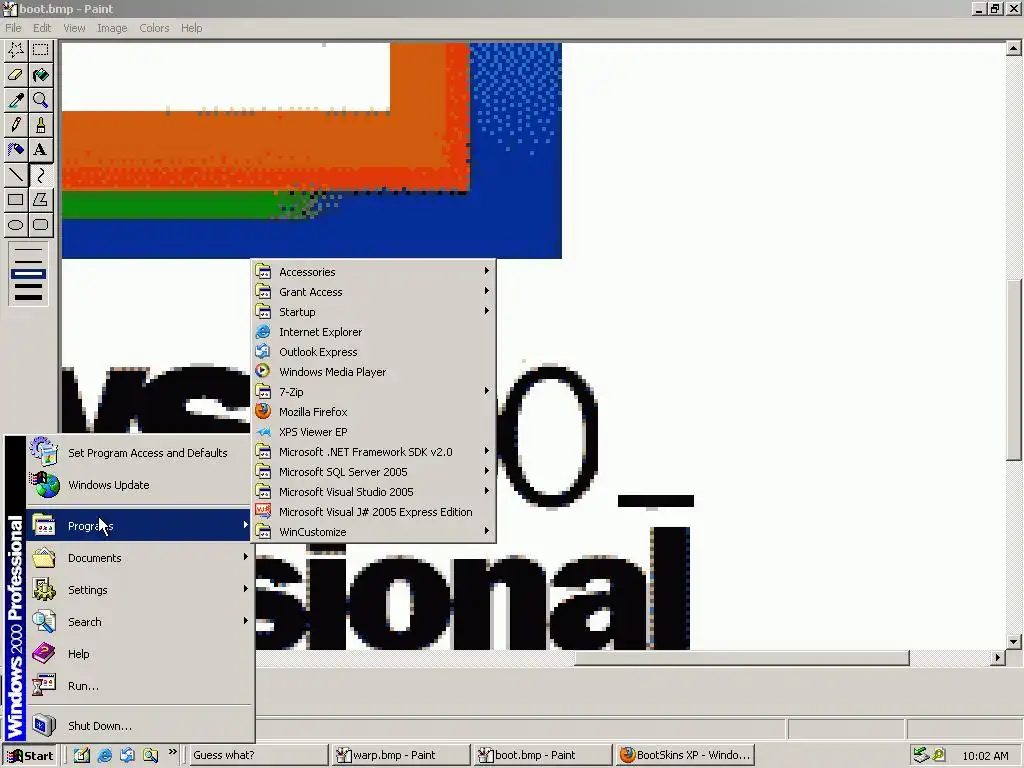The width and height of the screenshot is (1024, 768).
Task: Launch Windows Media Player
Action: (373, 372)
